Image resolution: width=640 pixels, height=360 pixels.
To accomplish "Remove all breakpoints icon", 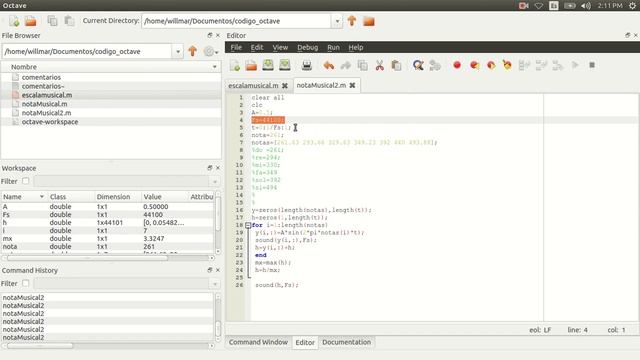I will pos(507,64).
